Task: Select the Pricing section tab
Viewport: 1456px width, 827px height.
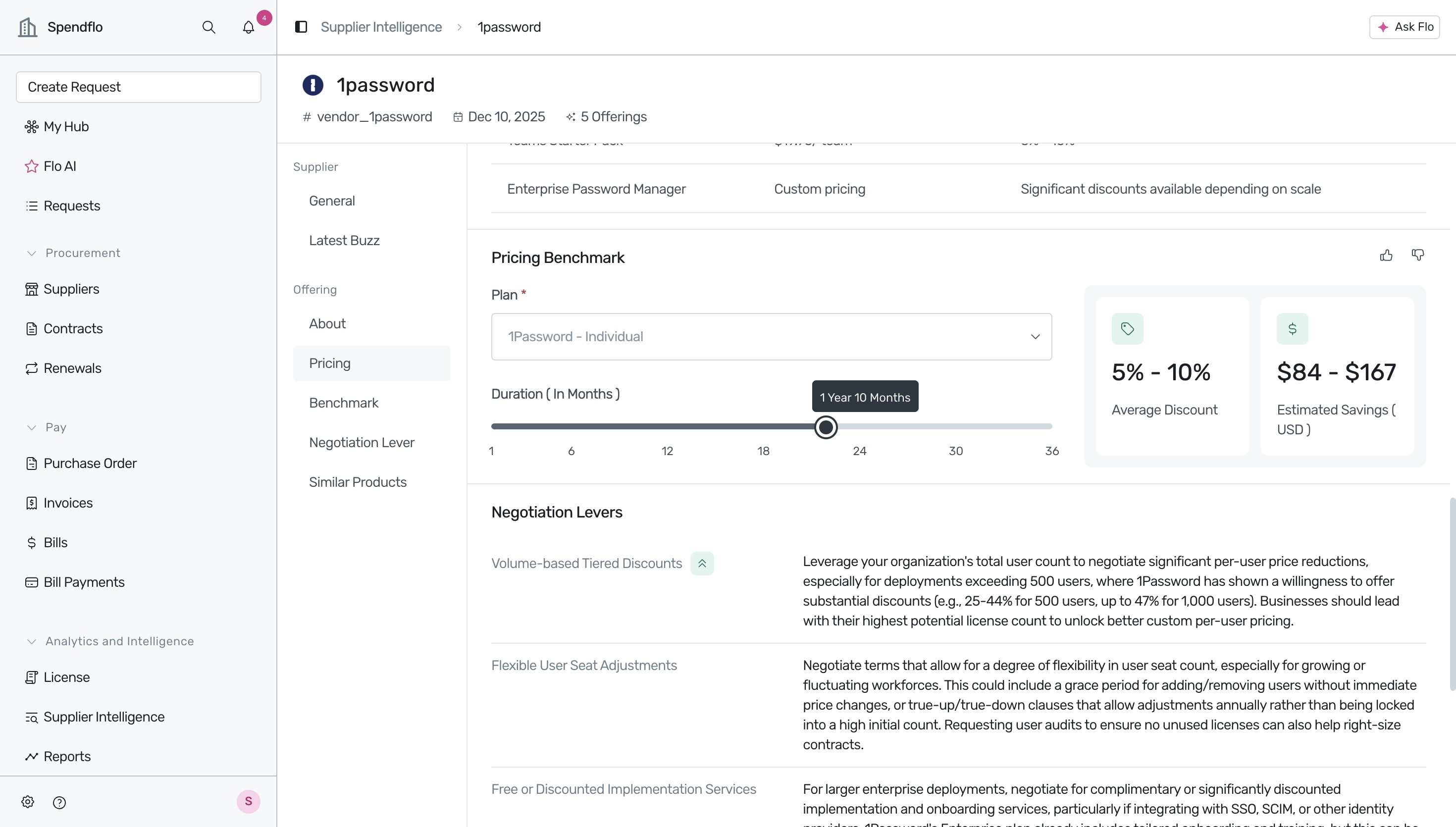Action: 372,363
